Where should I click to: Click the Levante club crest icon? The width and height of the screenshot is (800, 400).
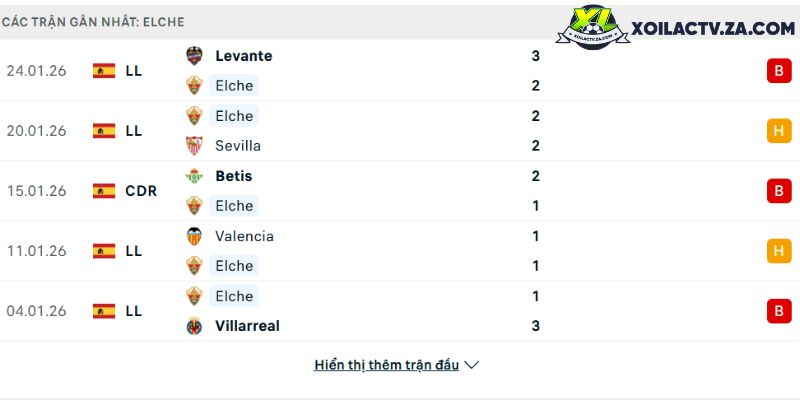tap(194, 56)
